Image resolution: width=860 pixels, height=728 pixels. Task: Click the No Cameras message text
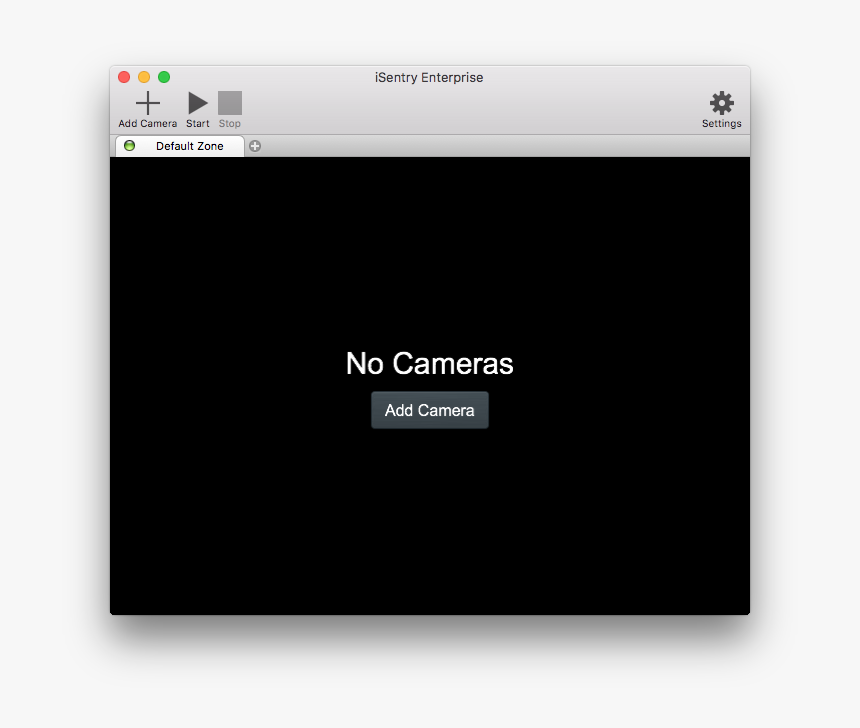(x=429, y=363)
